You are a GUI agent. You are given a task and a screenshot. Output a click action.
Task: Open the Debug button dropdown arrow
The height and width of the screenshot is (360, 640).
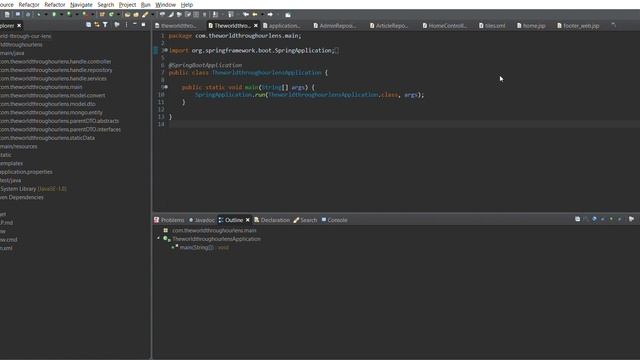click(46, 14)
